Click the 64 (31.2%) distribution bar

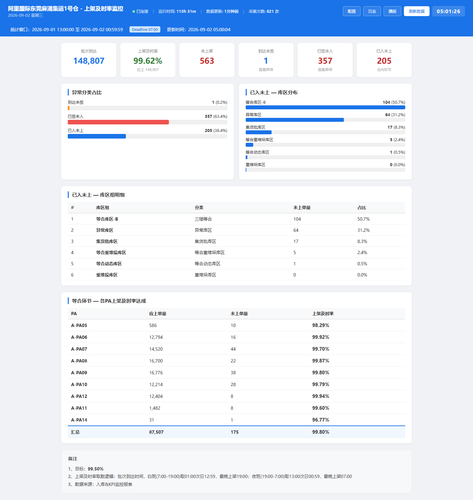tap(295, 120)
